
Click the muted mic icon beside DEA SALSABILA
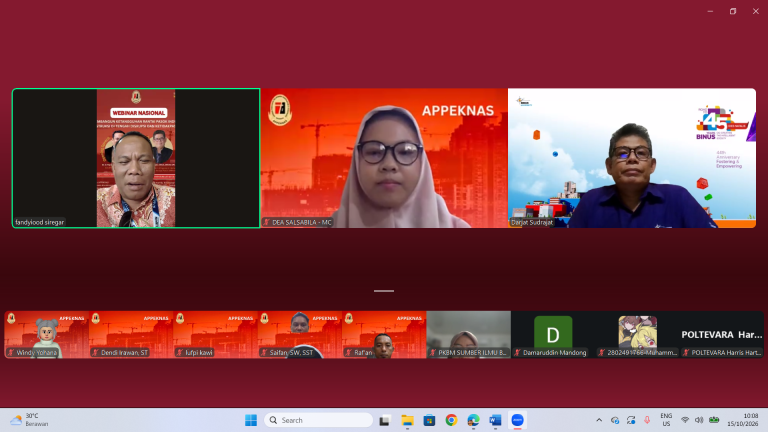click(266, 222)
